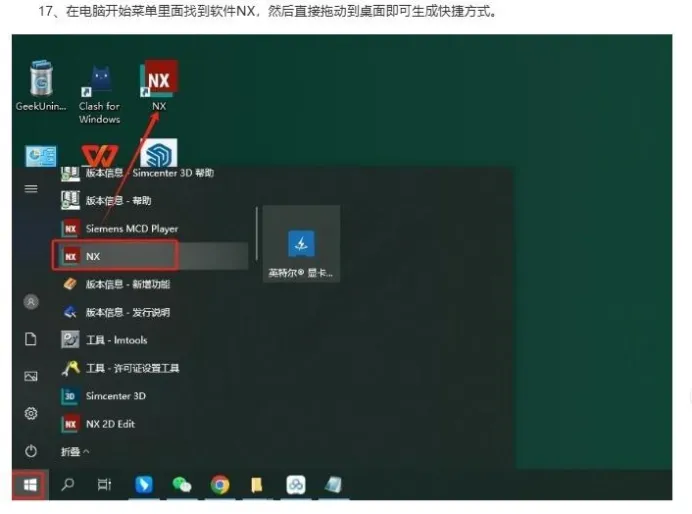Screen dimensions: 692x514
Task: Click the Start menu app list scrollbar
Action: click(x=256, y=233)
